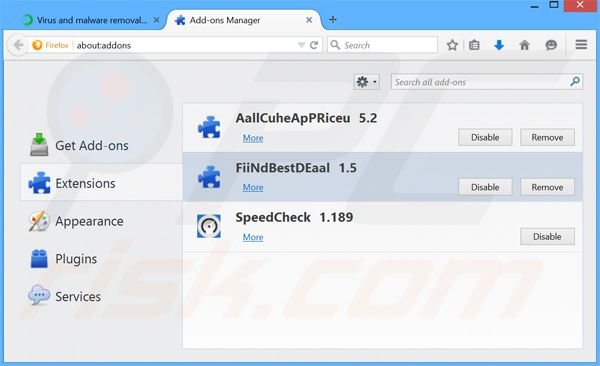This screenshot has width=600, height=366.
Task: Select the FiiNdBestDEaal 1.5 title text
Action: coord(296,168)
